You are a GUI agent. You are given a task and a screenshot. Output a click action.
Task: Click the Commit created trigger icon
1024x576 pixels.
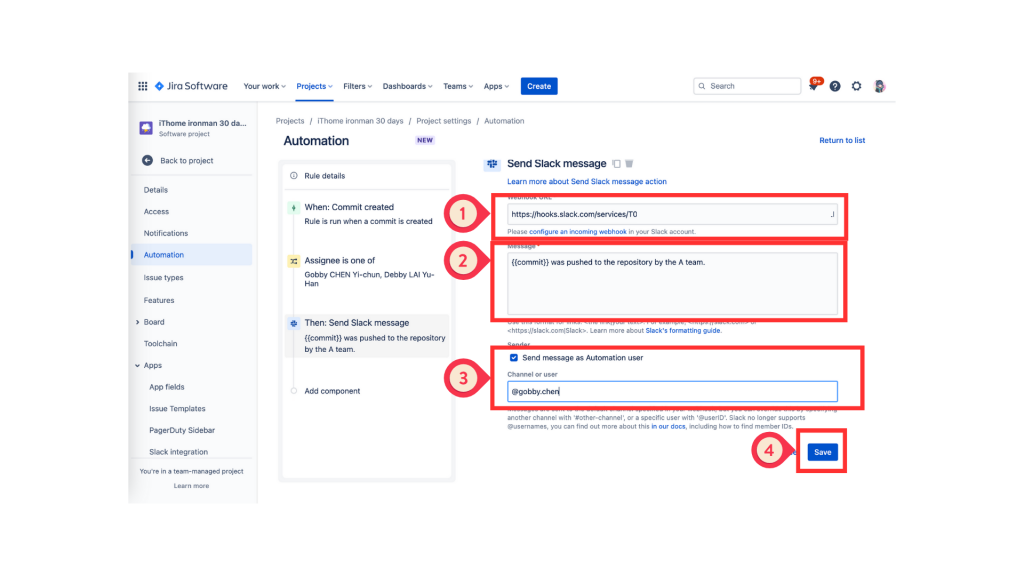pos(294,208)
